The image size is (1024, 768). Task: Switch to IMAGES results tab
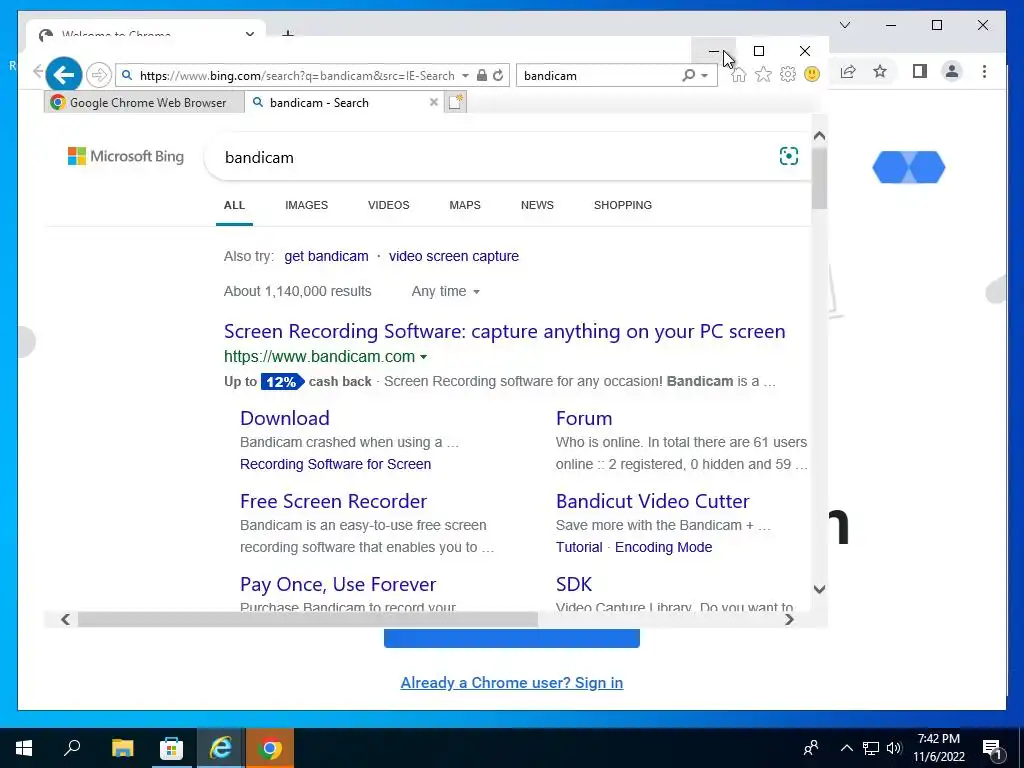point(306,205)
